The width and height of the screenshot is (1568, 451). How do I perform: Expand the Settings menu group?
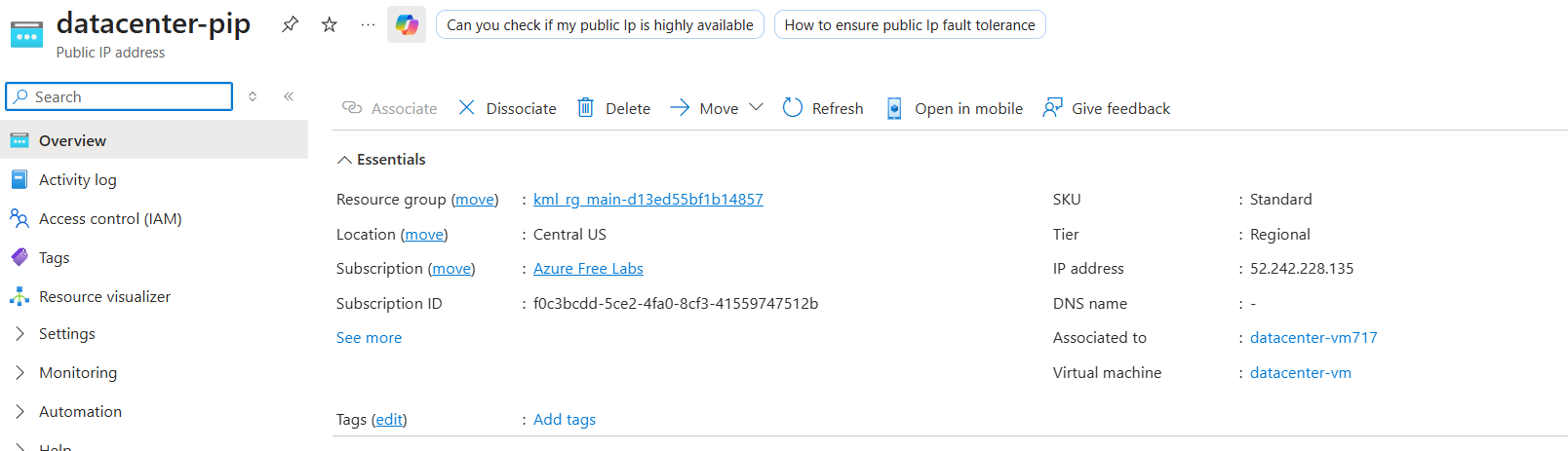[x=20, y=333]
